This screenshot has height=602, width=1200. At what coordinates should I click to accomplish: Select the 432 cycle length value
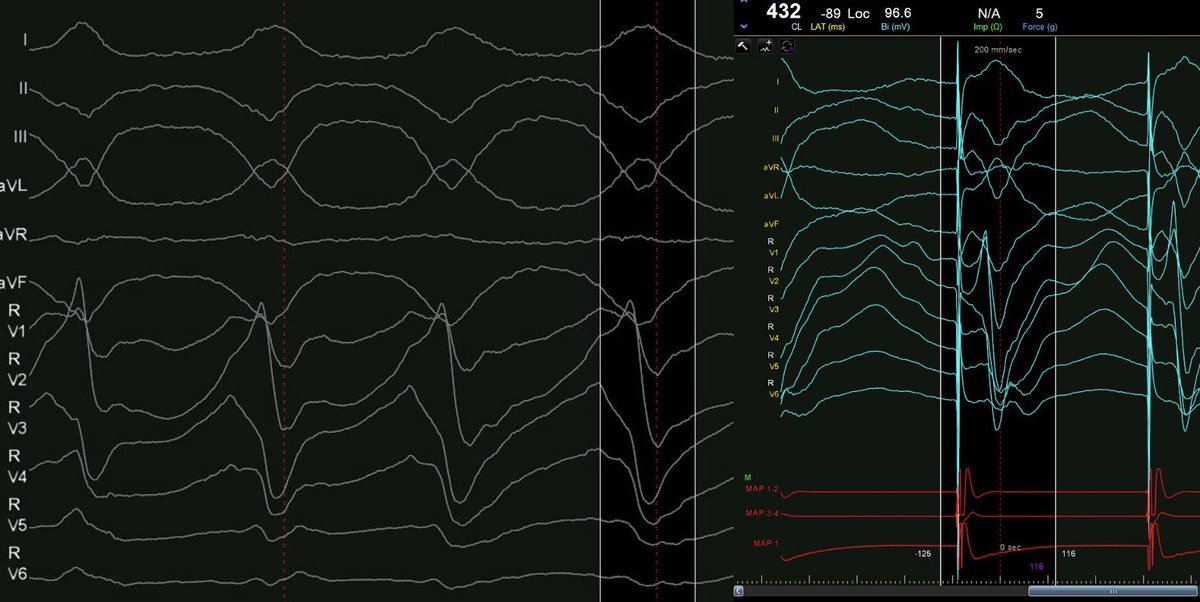[x=784, y=11]
